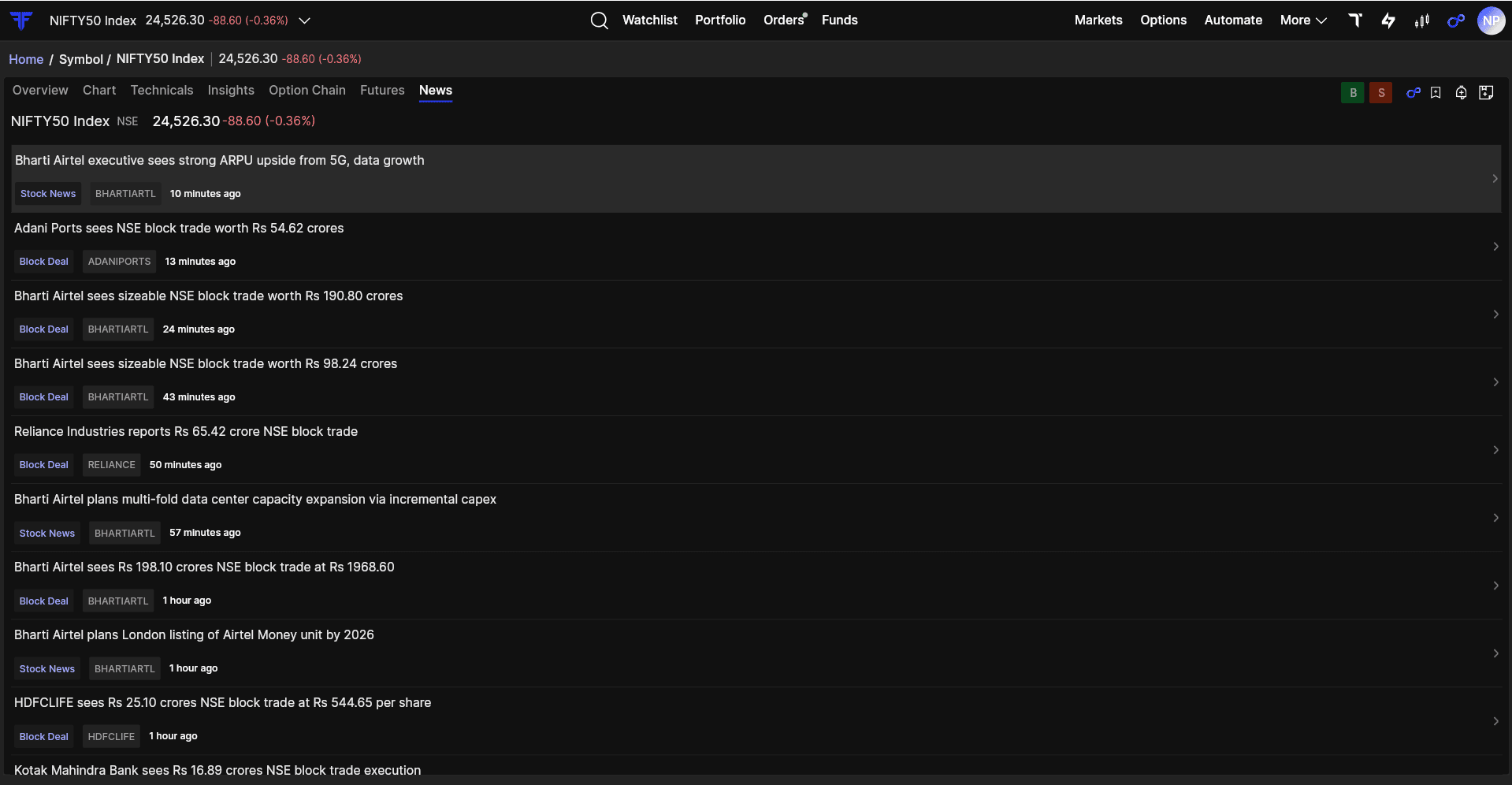The image size is (1512, 785).
Task: Open Automate in the top navigation
Action: (1233, 20)
